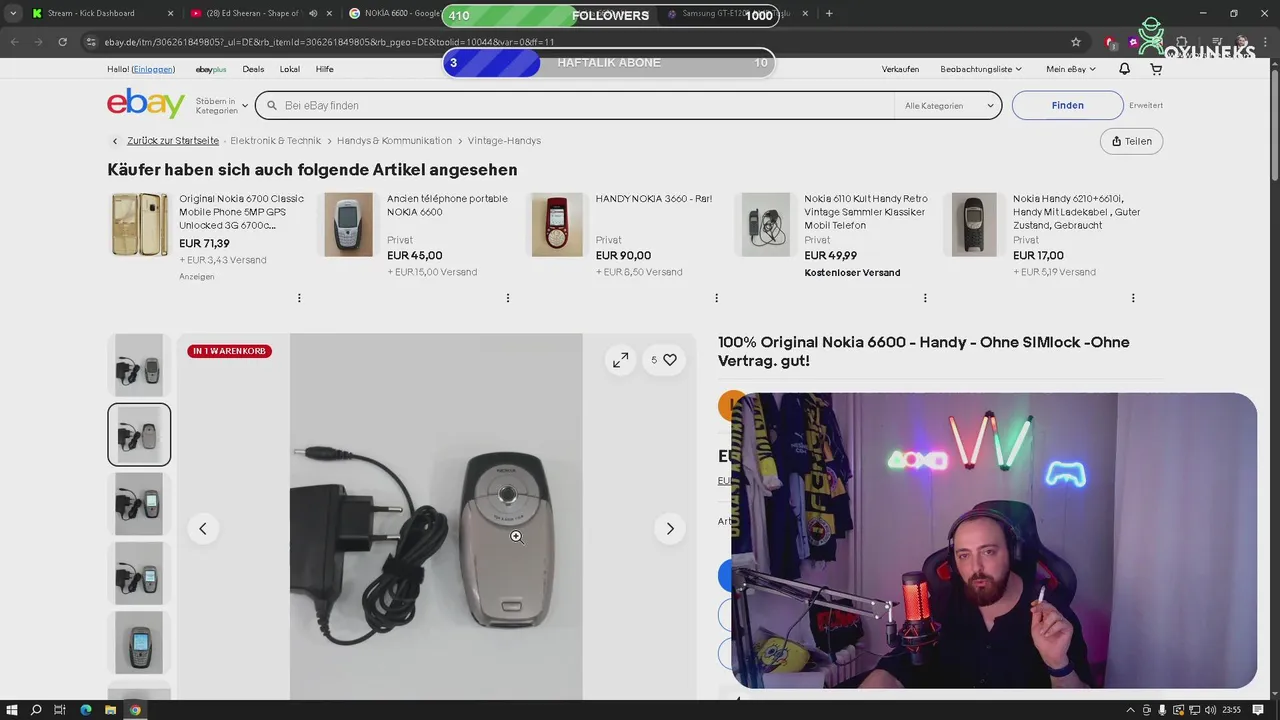Open the Hilfe menu item
Screen dimensions: 1280x720
pos(325,69)
